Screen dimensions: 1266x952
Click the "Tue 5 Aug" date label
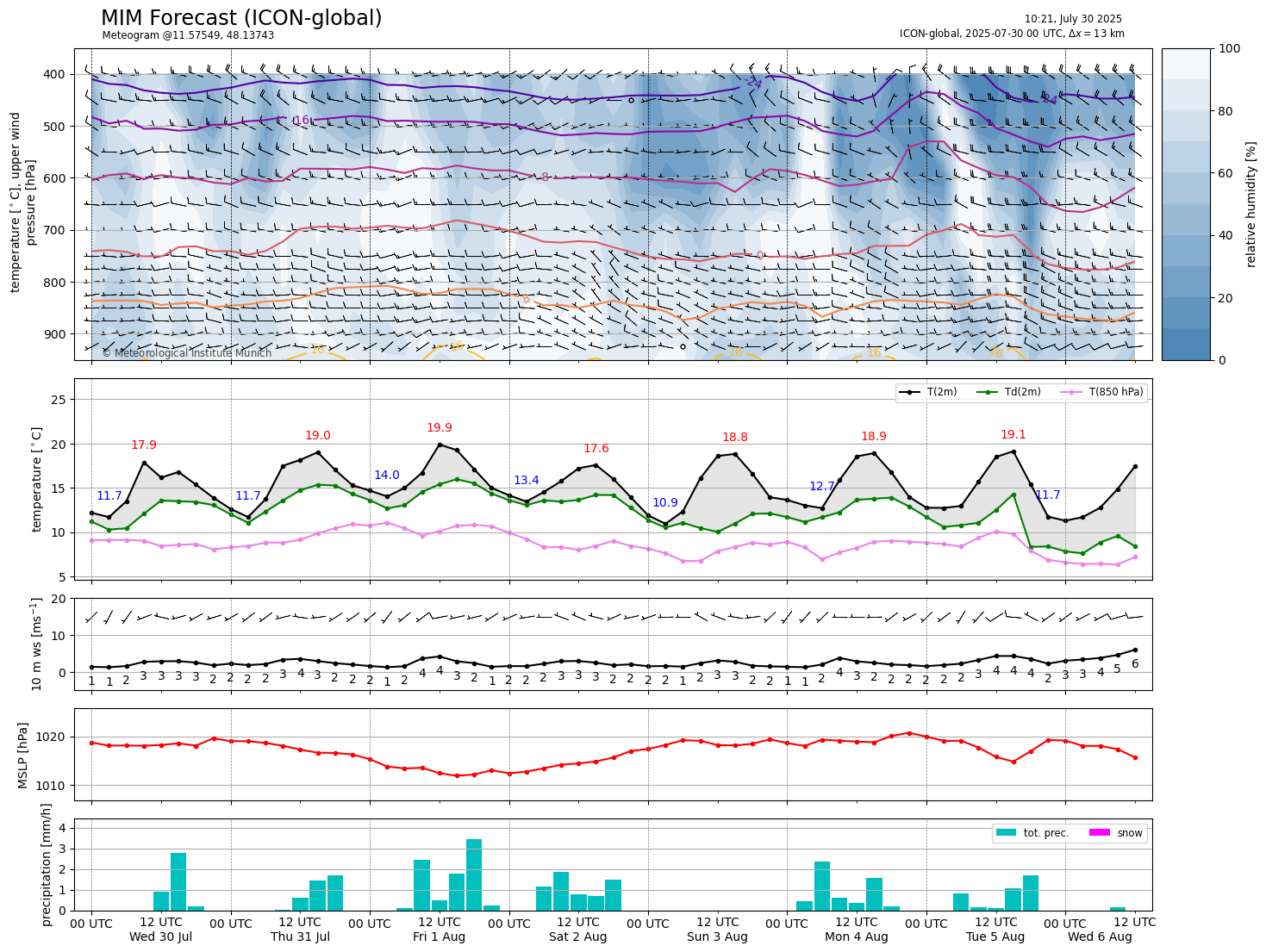(x=995, y=936)
